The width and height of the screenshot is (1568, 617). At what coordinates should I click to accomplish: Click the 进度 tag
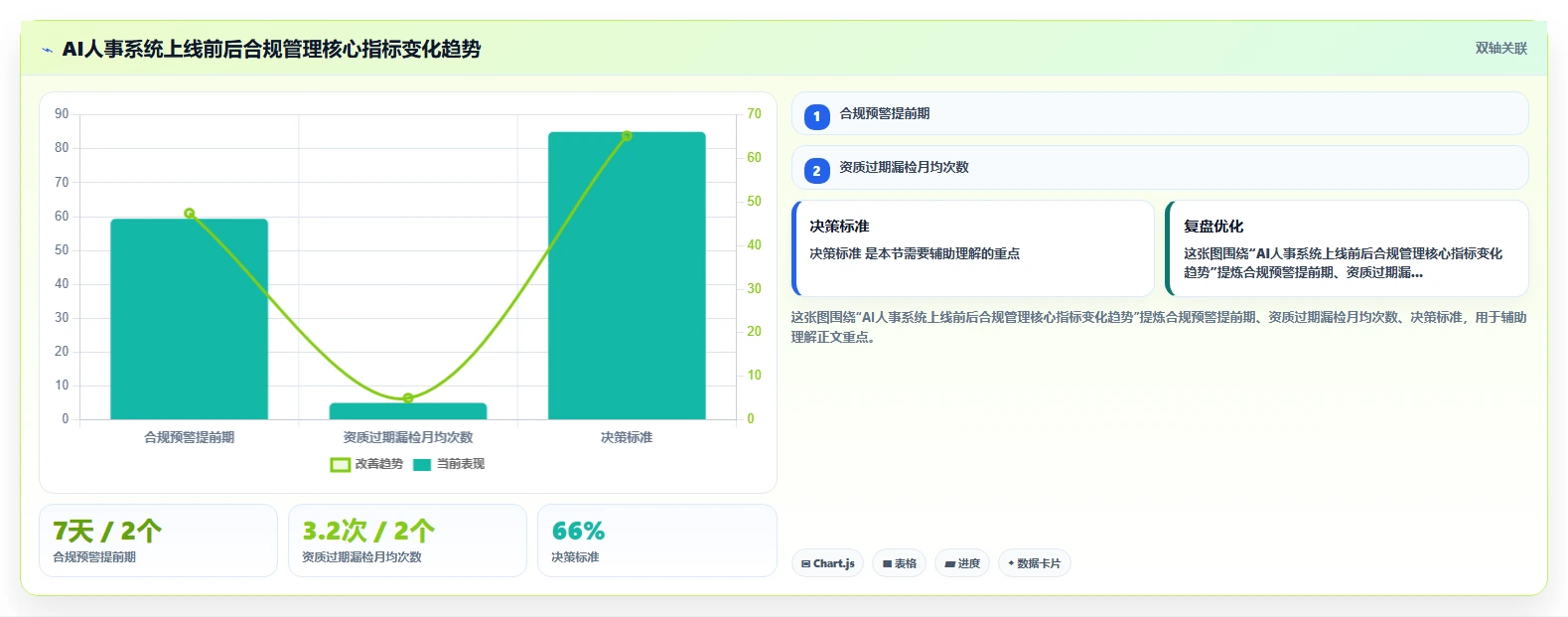[962, 563]
